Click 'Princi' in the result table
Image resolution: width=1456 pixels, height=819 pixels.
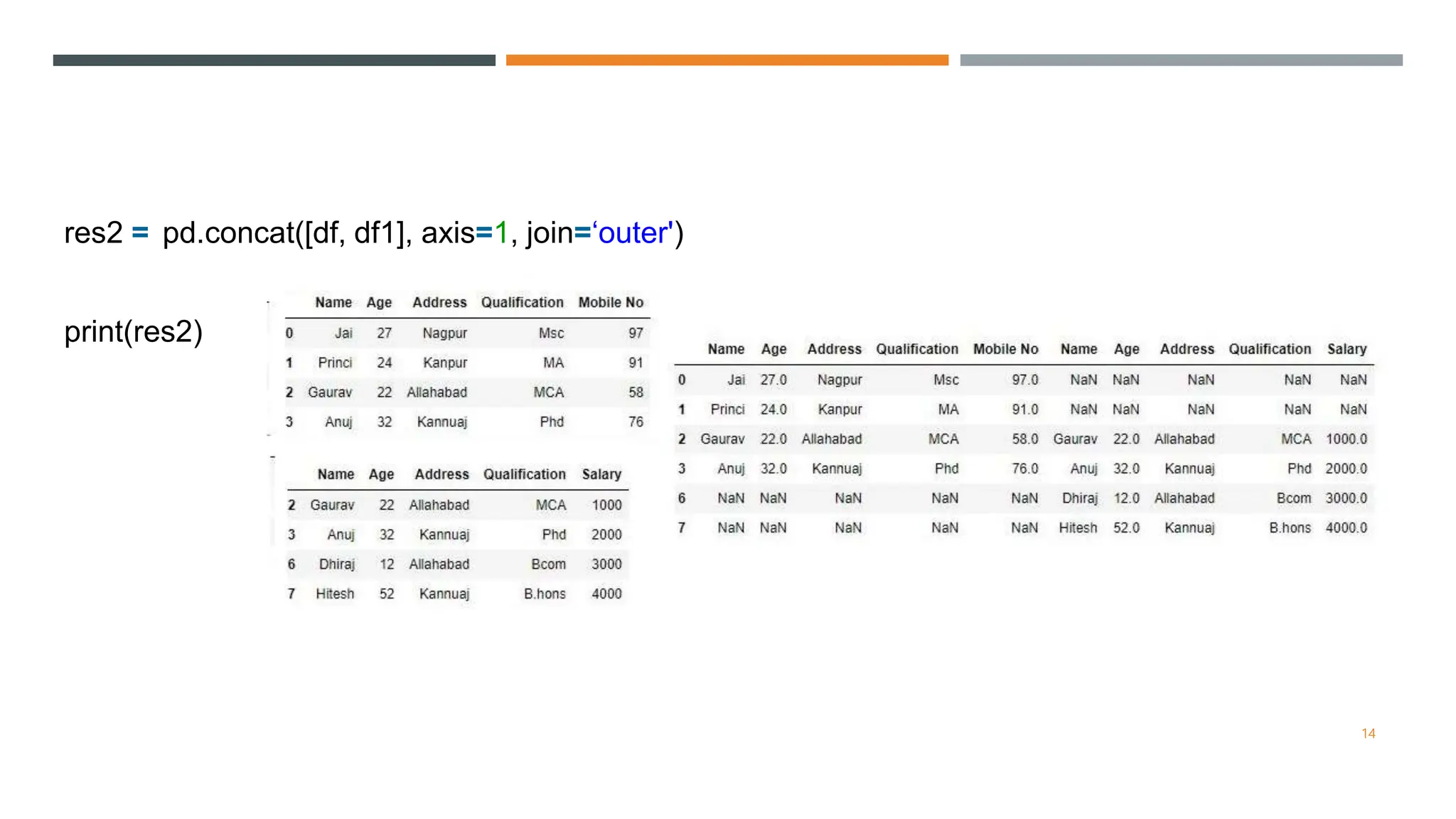click(727, 409)
